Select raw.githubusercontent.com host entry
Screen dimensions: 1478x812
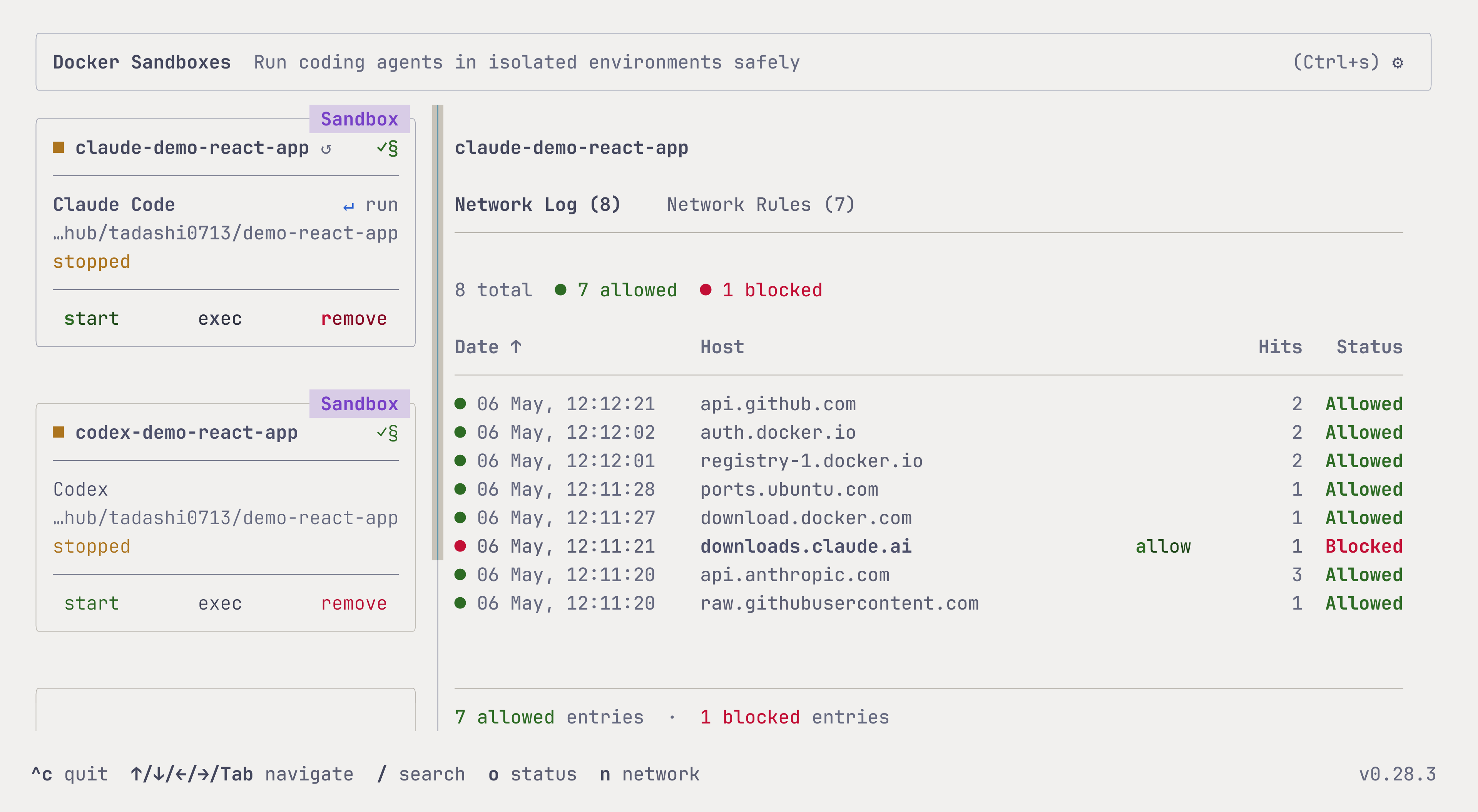tap(839, 603)
